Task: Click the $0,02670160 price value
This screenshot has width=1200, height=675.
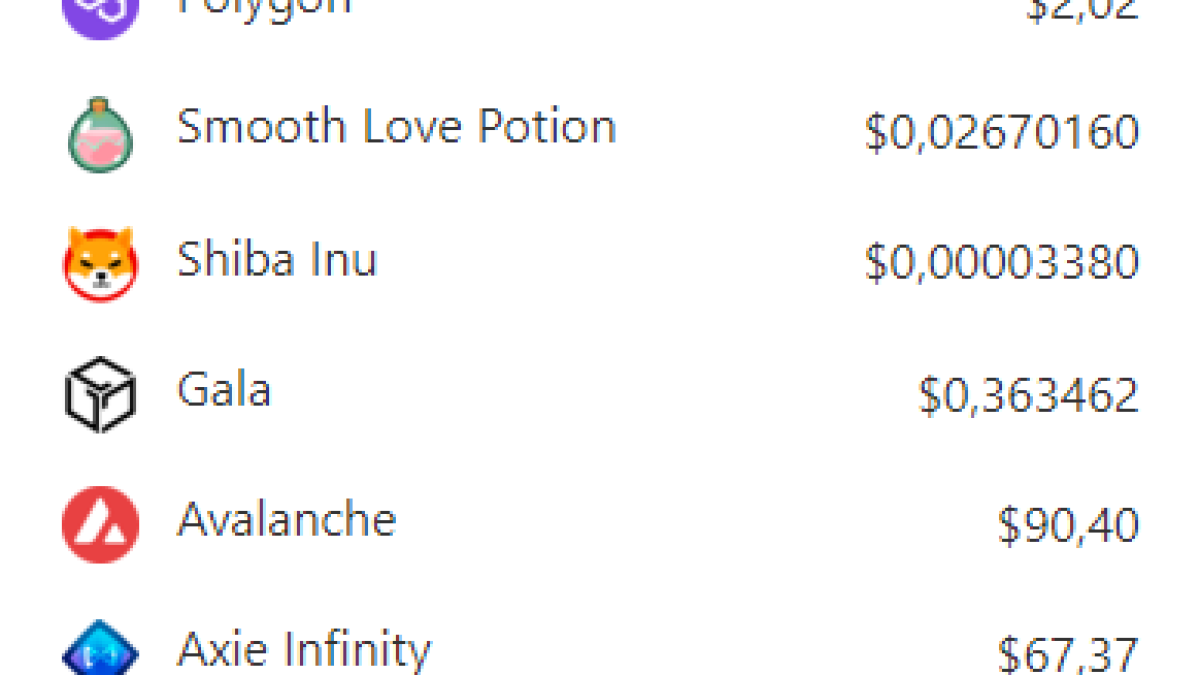Action: (1001, 133)
